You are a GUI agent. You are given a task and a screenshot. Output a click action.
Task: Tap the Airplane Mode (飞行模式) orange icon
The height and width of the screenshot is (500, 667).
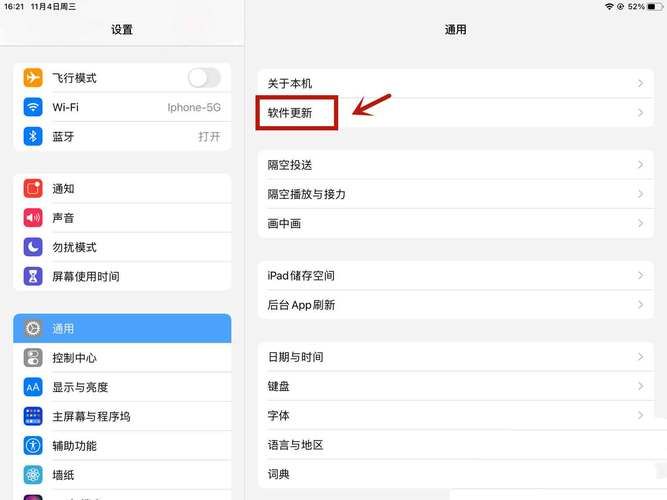coord(33,78)
